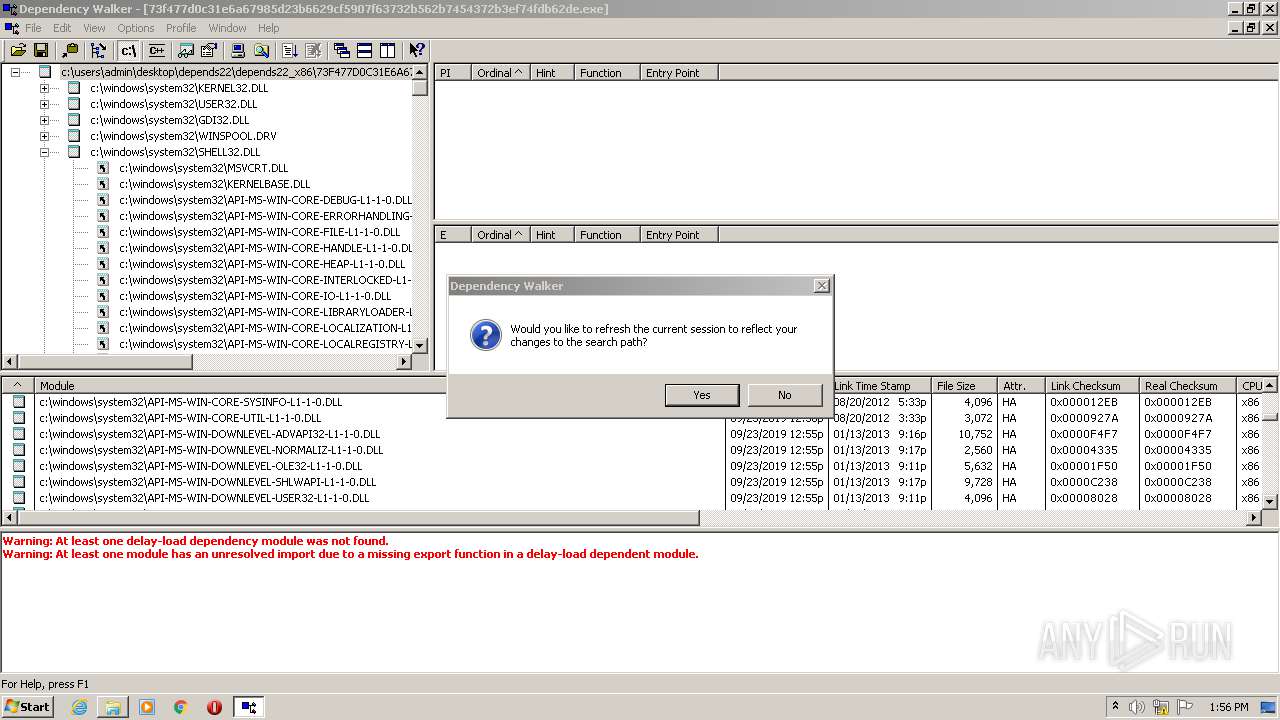The image size is (1280, 720).
Task: Select API-MS-WIN-DOWNLEVEL-OLE32-L1-1-0.DLL row
Action: point(200,466)
